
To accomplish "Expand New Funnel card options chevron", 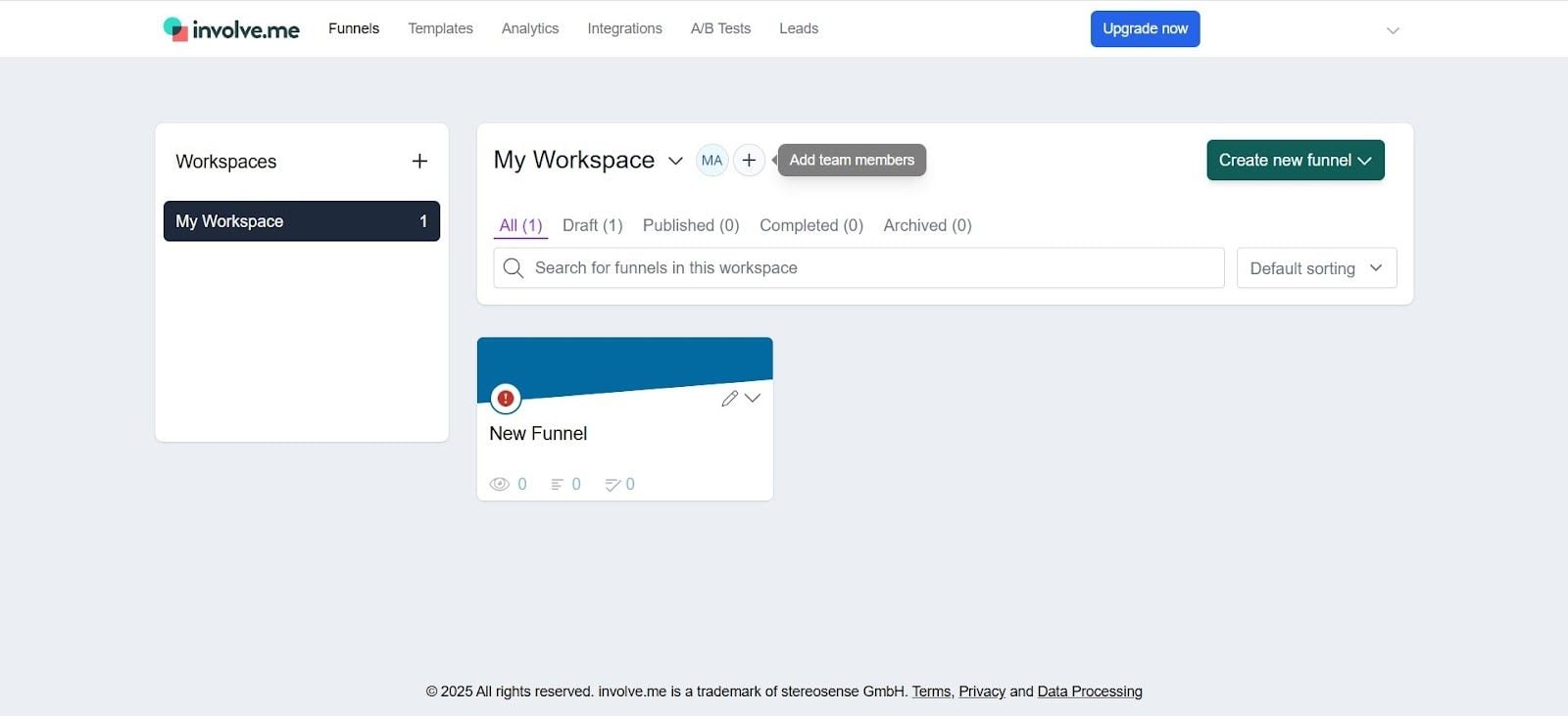I will coord(753,398).
